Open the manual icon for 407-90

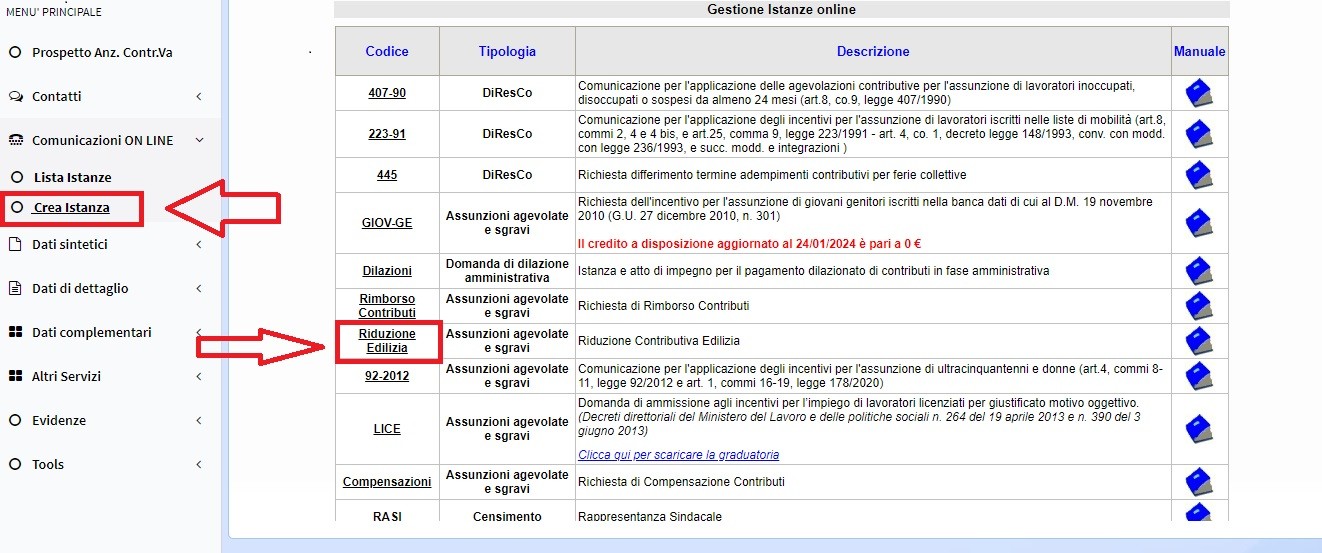pos(1199,93)
